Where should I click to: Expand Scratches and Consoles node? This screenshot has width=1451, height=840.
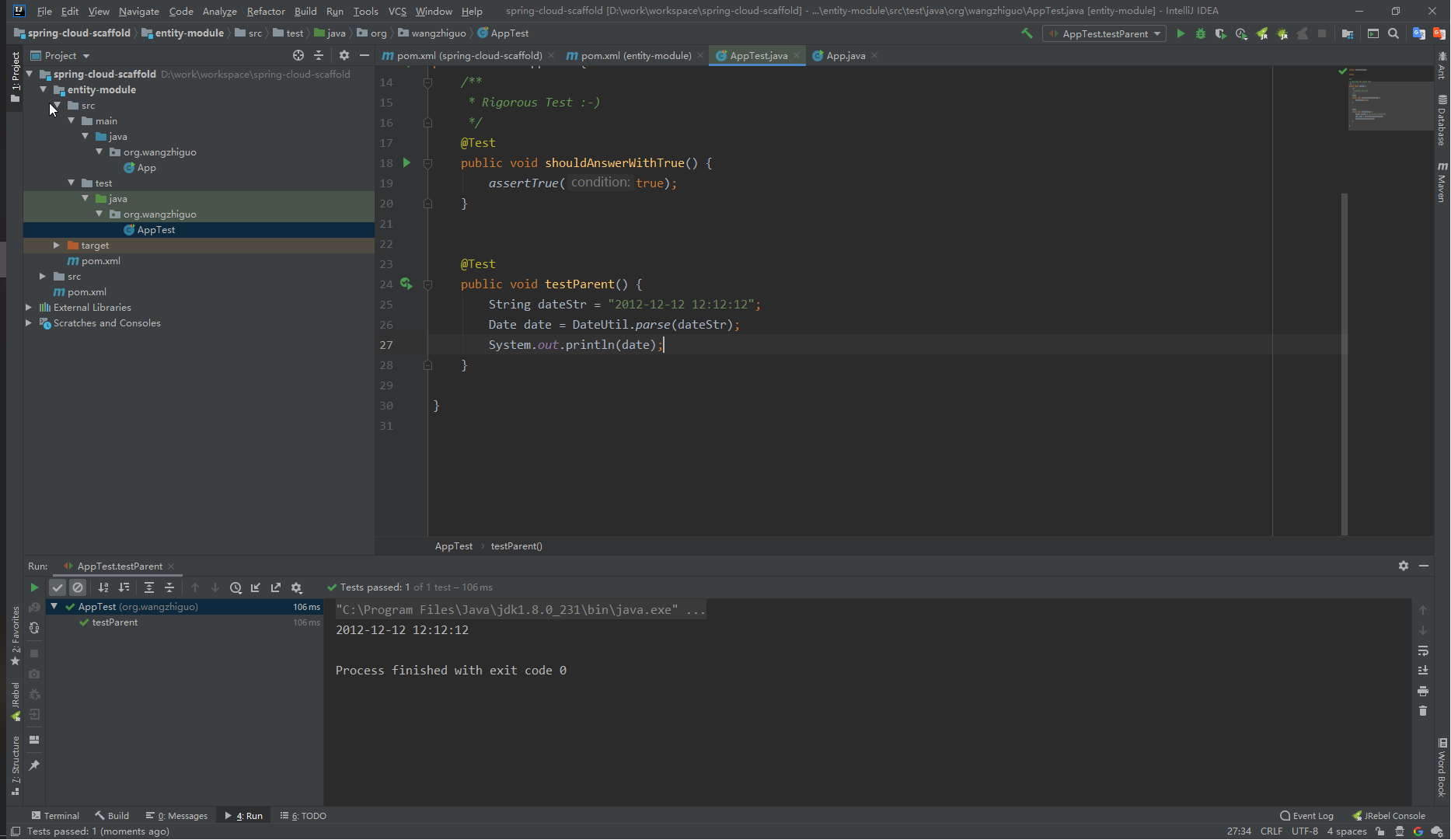(x=29, y=322)
